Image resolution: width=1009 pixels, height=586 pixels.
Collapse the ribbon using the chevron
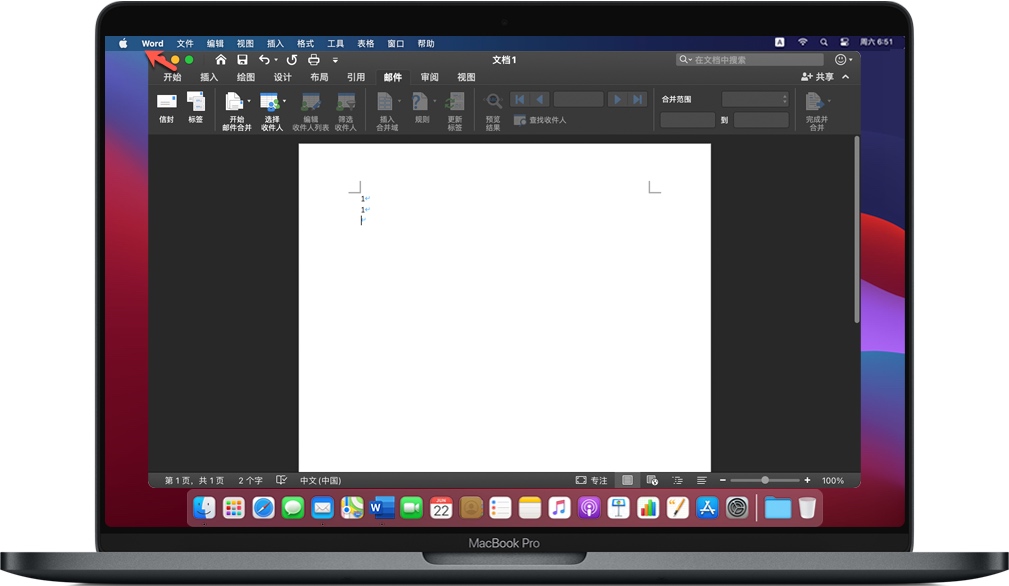pos(845,77)
